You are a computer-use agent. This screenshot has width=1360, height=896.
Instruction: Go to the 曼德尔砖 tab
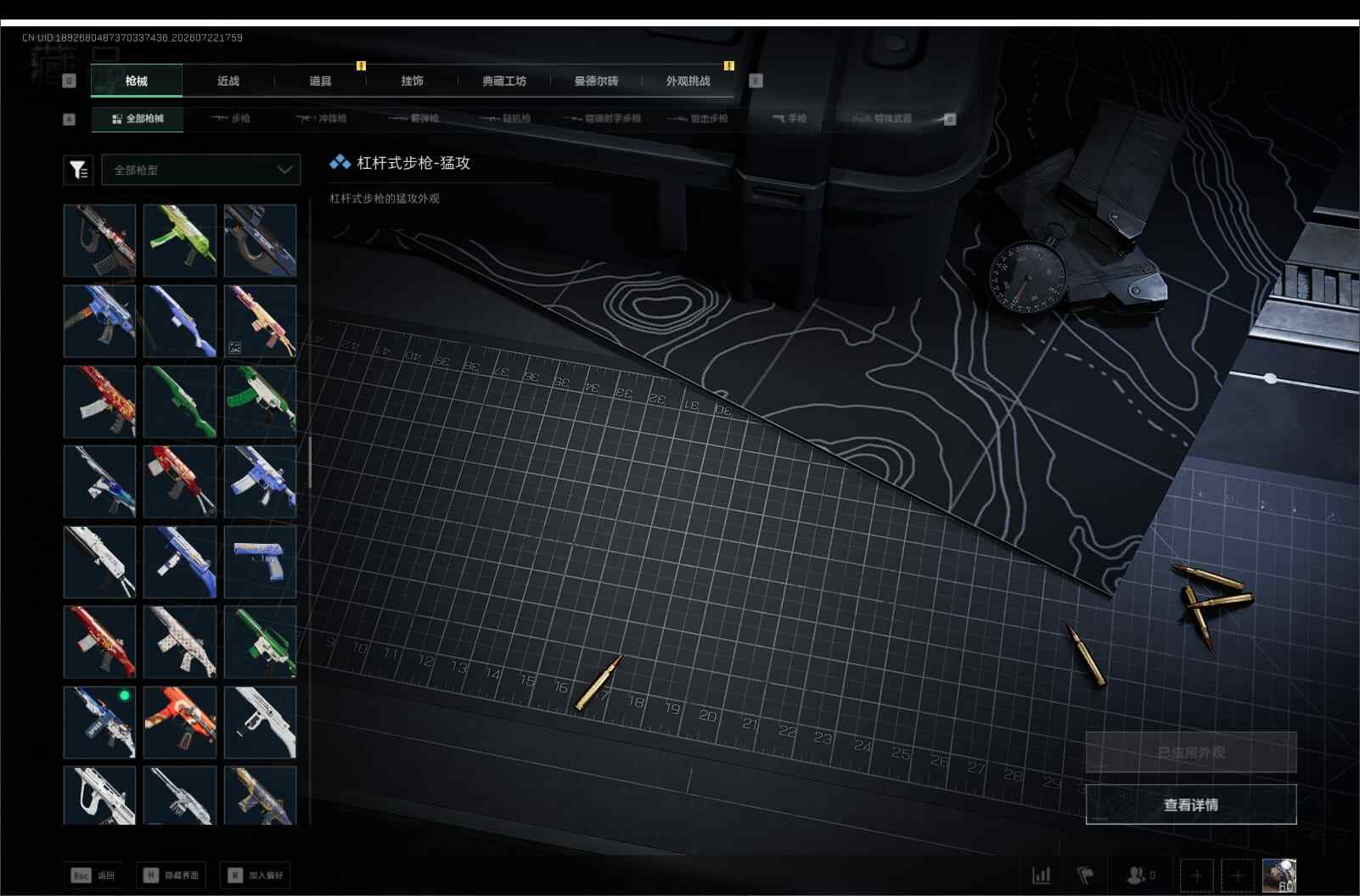click(596, 81)
